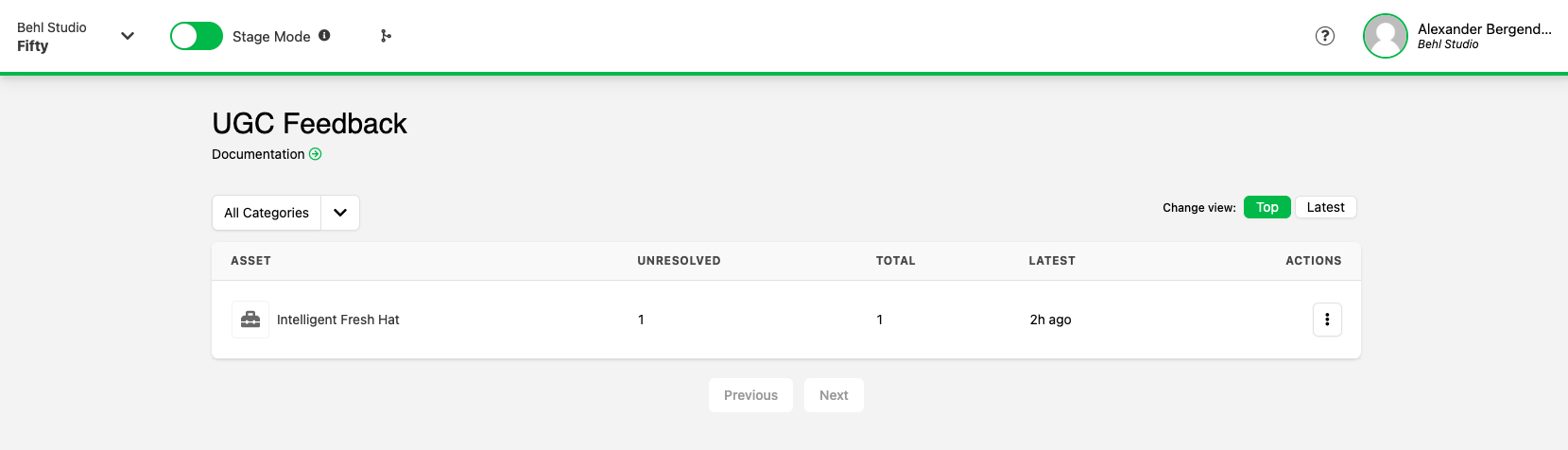Open the Documentation link
This screenshot has height=450, width=1568.
pyautogui.click(x=258, y=154)
